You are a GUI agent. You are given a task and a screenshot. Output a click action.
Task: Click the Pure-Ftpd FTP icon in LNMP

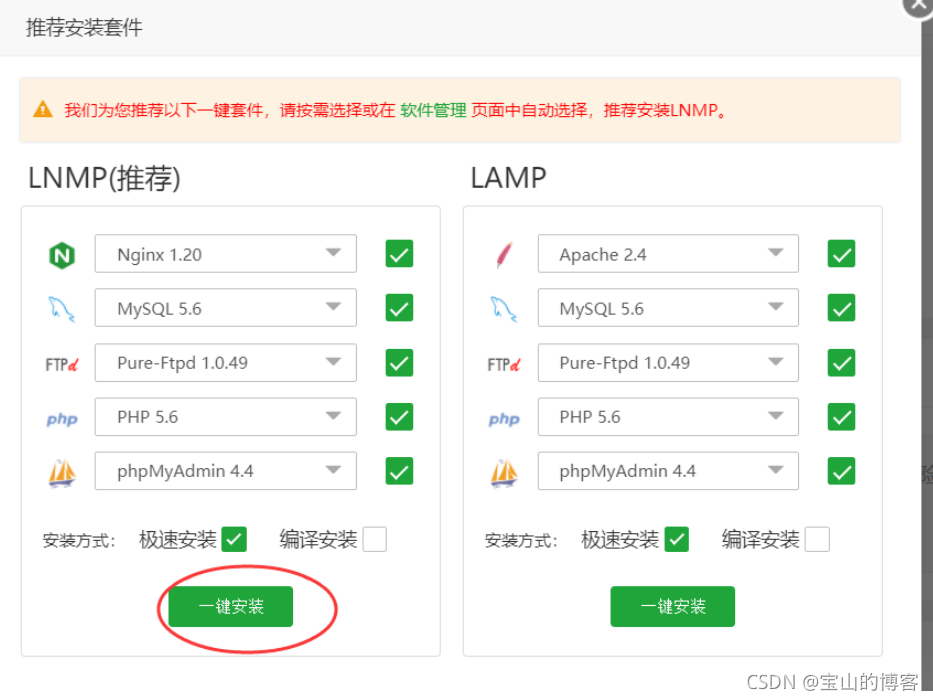pos(62,364)
